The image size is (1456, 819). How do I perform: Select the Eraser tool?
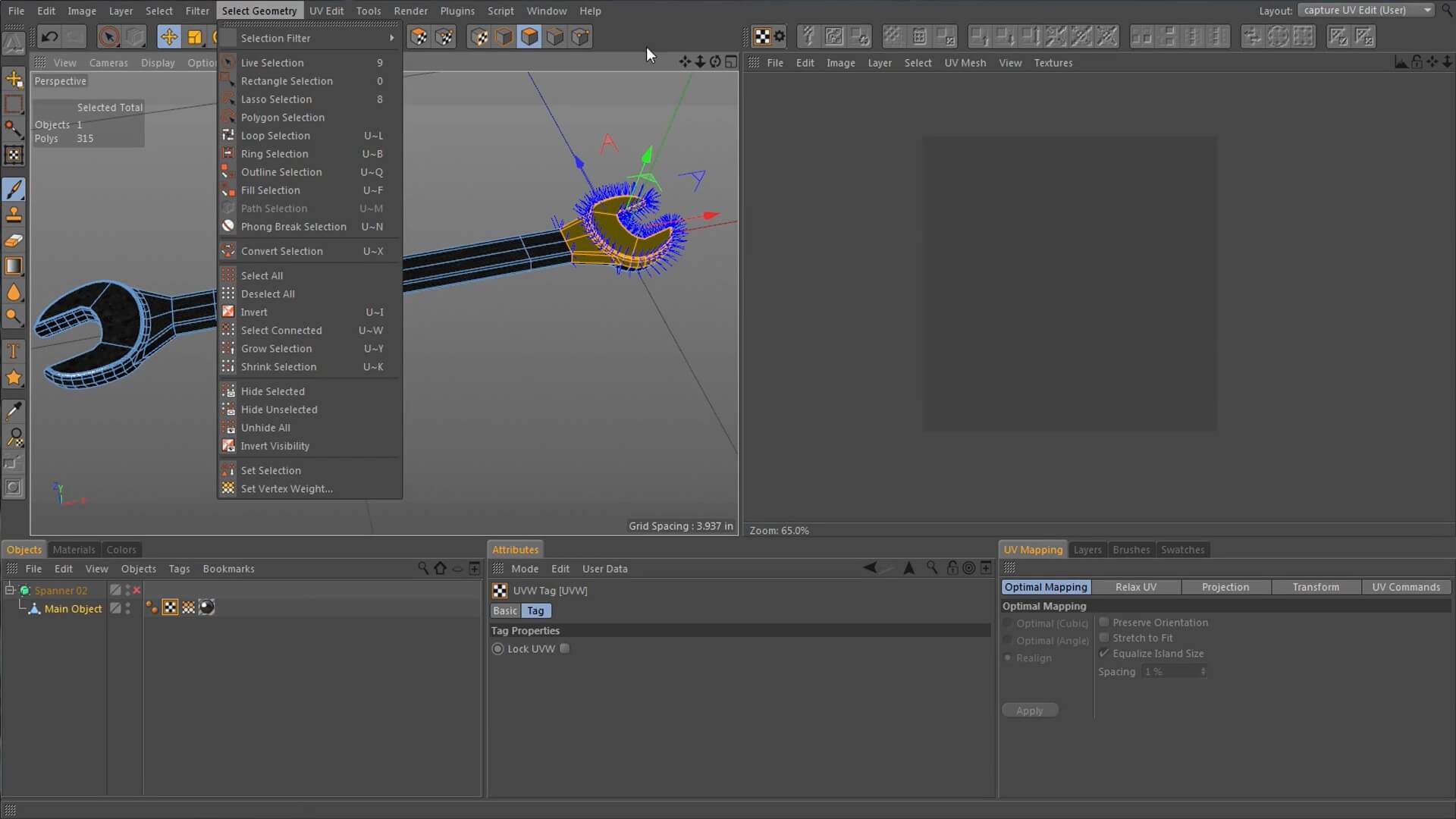14,240
